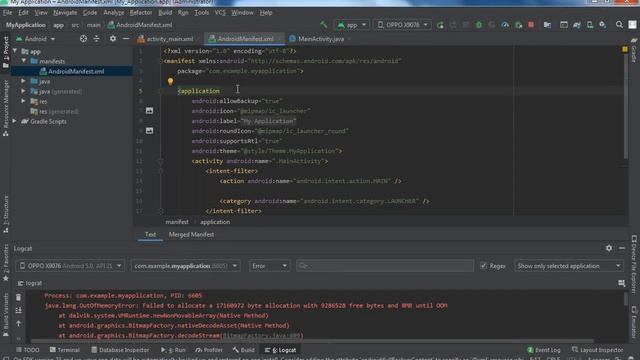Toggle the Regex checkbox in Logcat
The image size is (640, 360).
484,266
